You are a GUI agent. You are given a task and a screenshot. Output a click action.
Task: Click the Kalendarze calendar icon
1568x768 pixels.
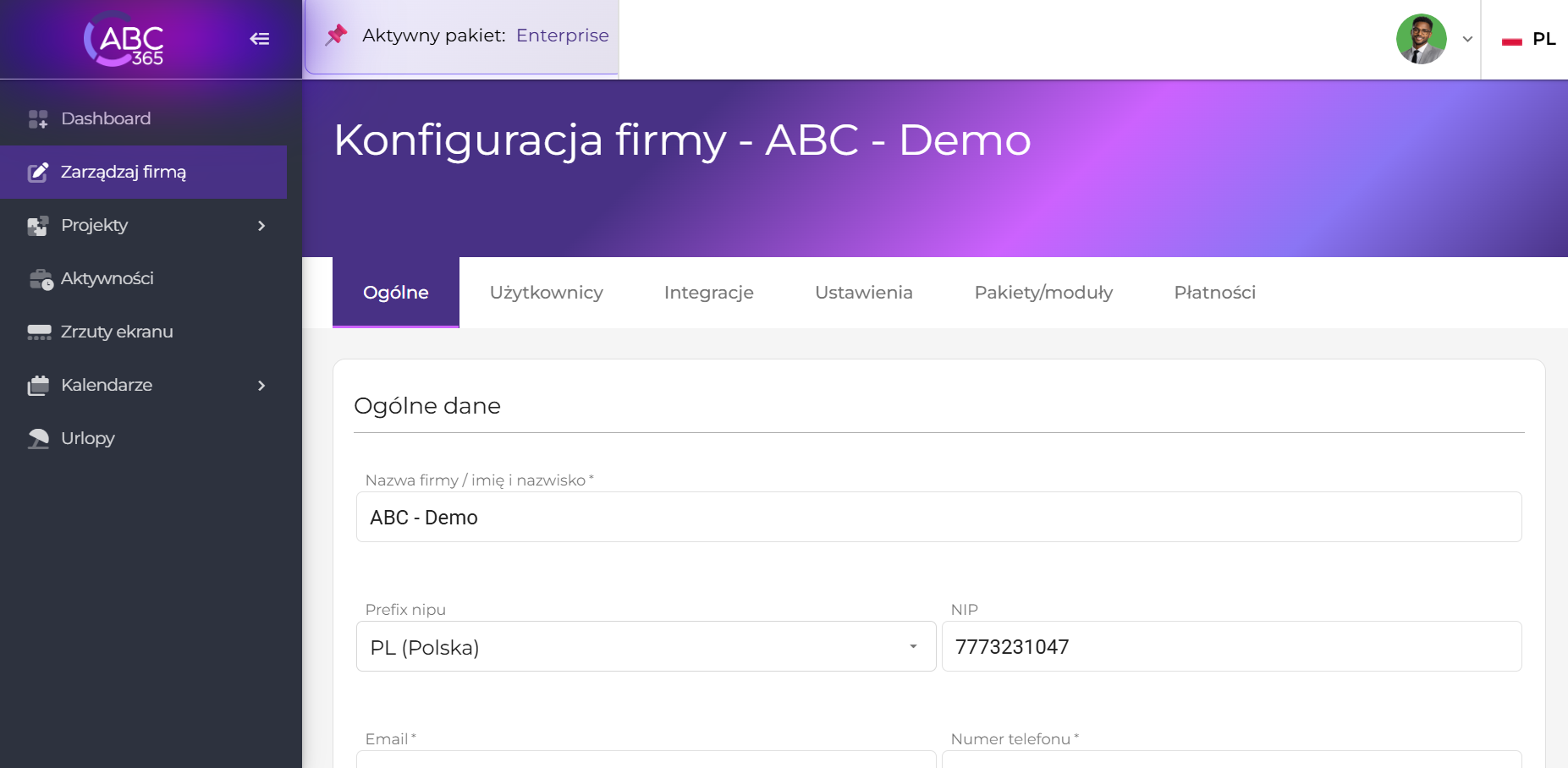[37, 385]
